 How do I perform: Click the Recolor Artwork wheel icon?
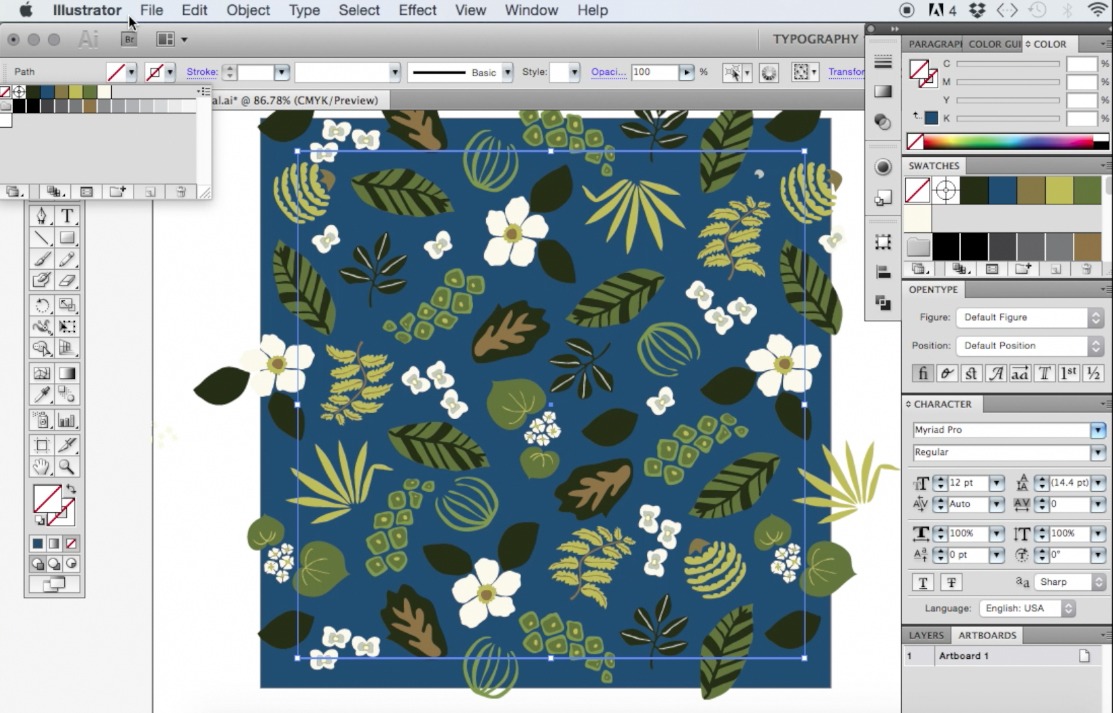coord(769,72)
